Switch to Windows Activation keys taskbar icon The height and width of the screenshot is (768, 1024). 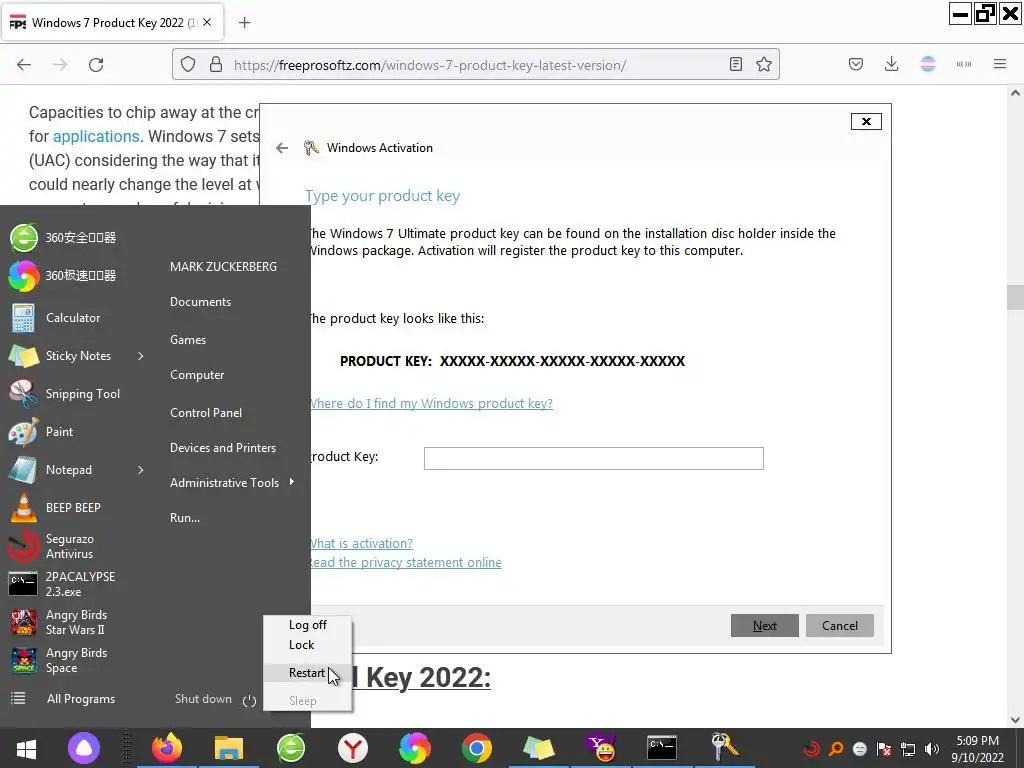pos(724,748)
